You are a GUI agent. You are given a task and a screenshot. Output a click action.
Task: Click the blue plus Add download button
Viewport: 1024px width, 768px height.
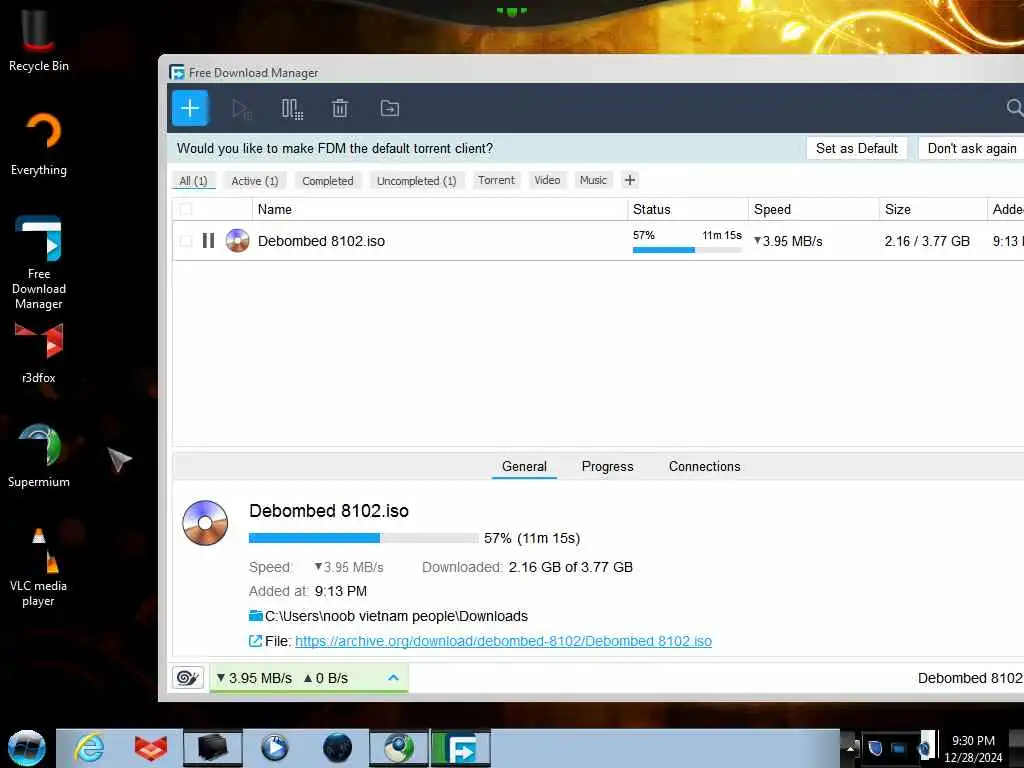tap(190, 108)
